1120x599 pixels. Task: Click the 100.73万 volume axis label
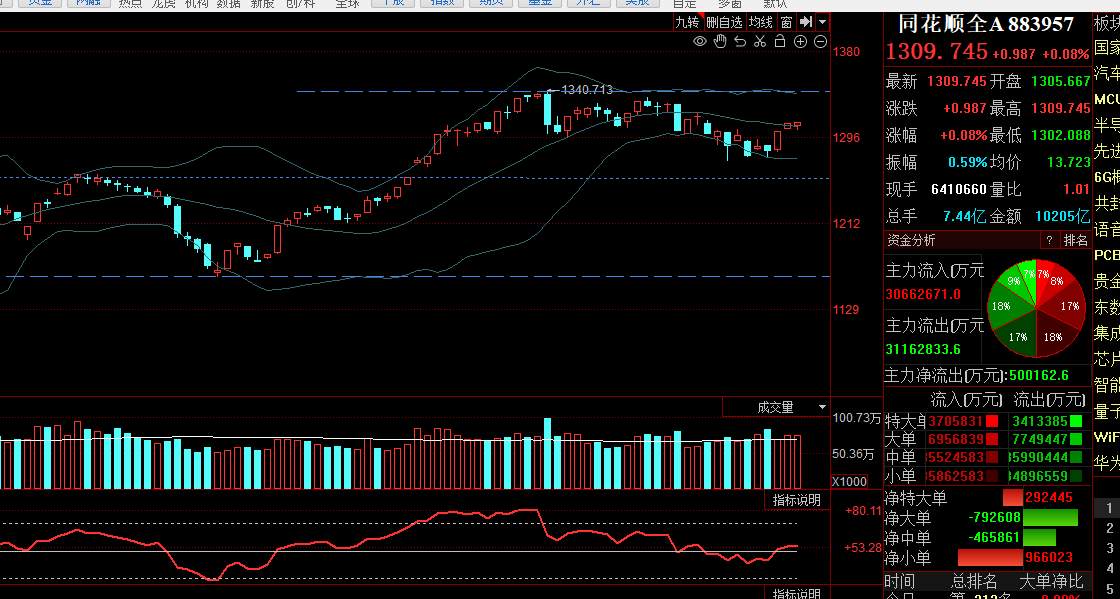[857, 418]
